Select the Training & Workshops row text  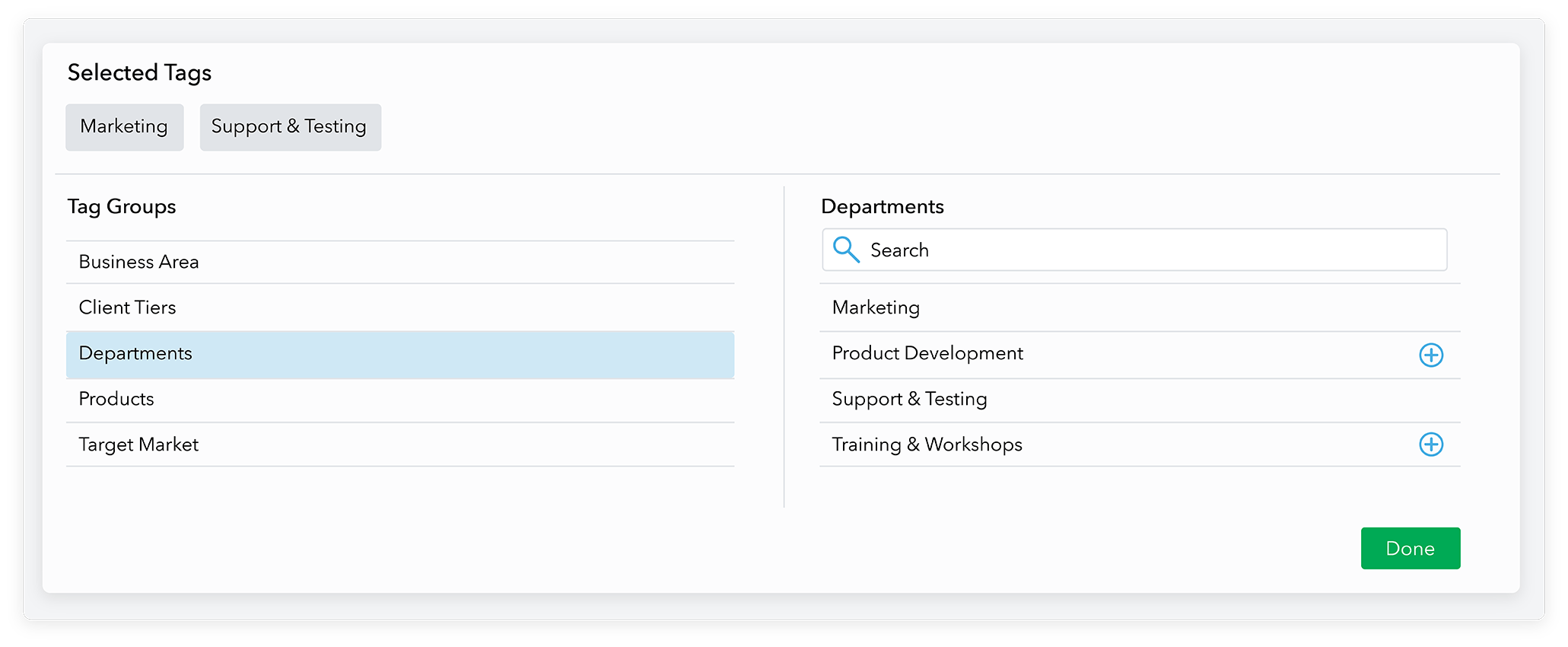[927, 445]
